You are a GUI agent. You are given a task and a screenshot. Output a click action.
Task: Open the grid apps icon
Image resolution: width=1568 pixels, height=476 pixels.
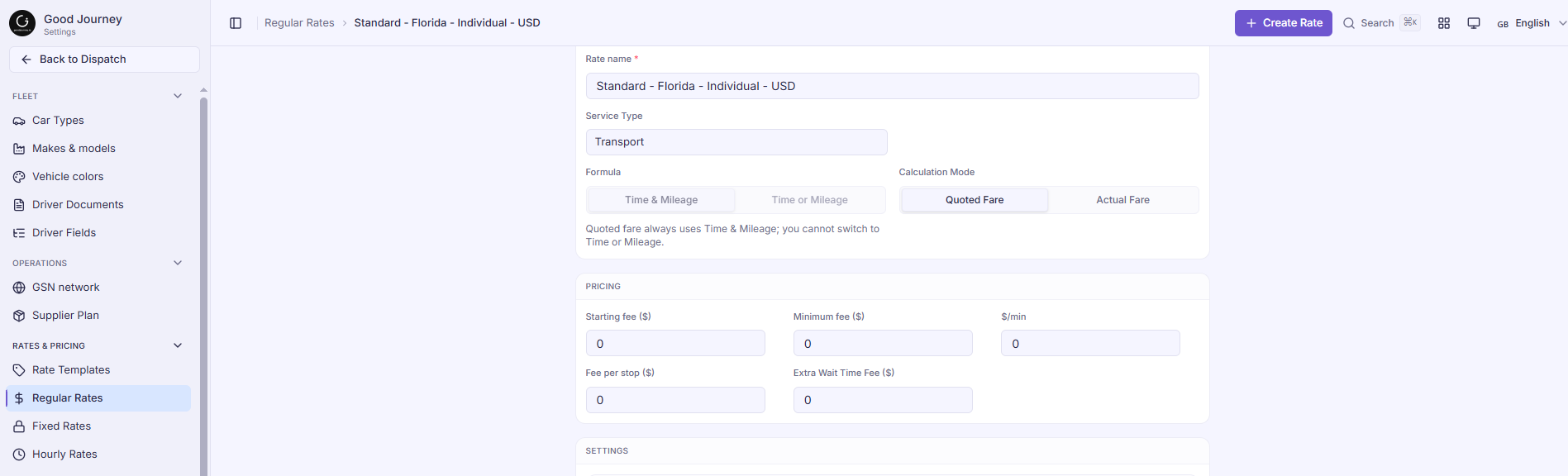[x=1444, y=23]
